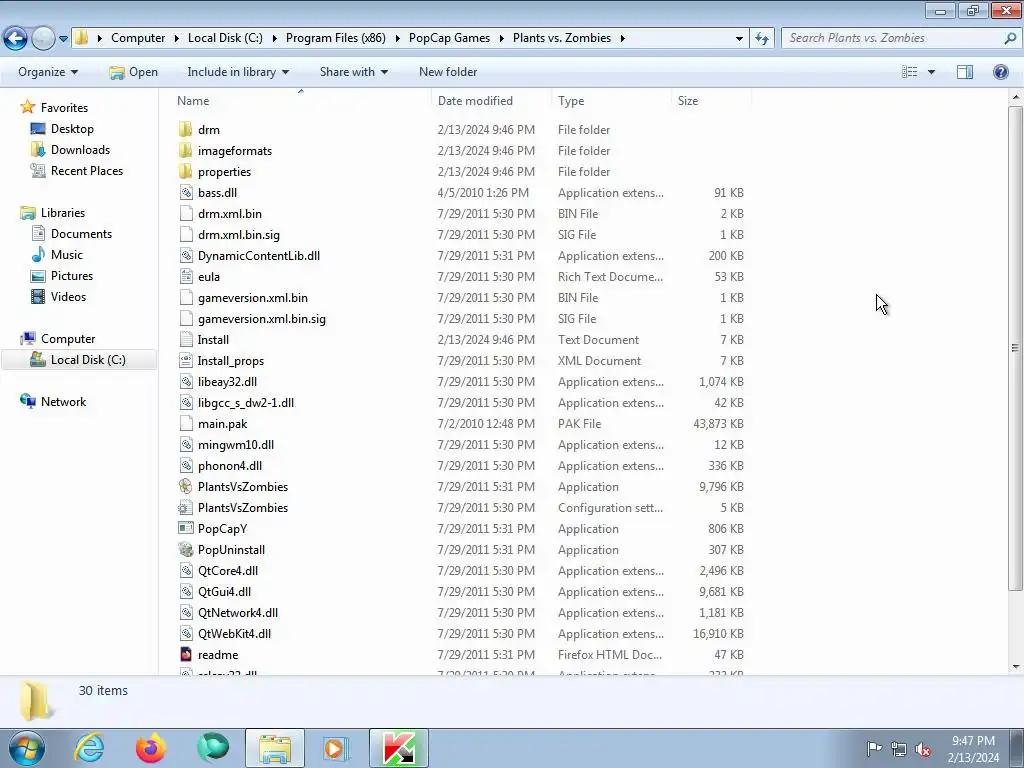The height and width of the screenshot is (768, 1024).
Task: Open the Pictures library
Action: coord(72,276)
